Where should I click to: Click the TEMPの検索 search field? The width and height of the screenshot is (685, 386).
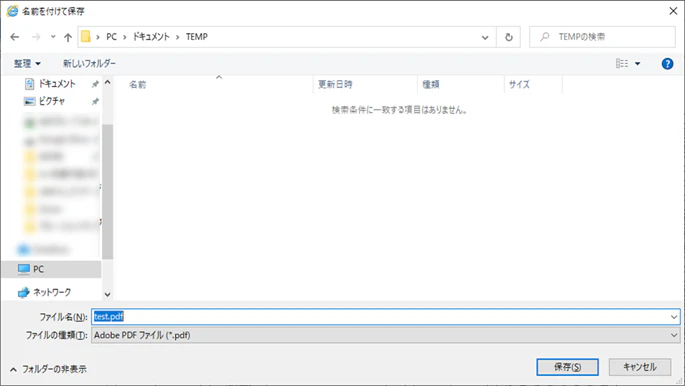[x=602, y=37]
